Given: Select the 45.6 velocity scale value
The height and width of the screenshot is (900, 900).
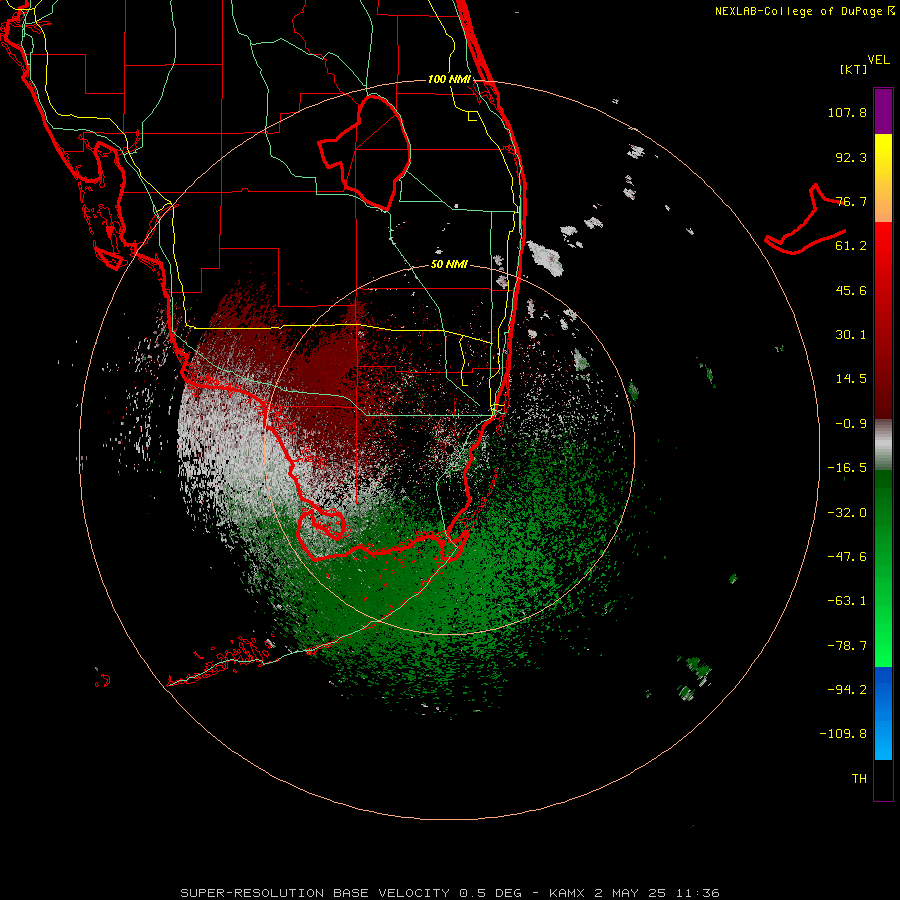Looking at the screenshot, I should pos(851,290).
